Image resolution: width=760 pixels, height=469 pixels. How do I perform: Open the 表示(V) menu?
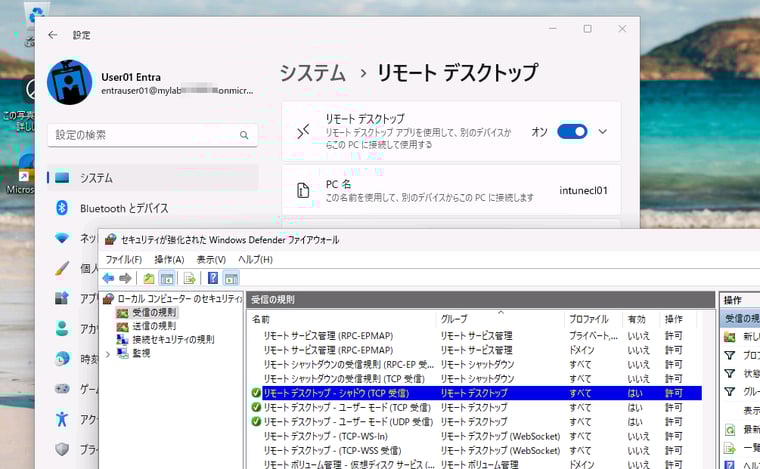coord(211,259)
